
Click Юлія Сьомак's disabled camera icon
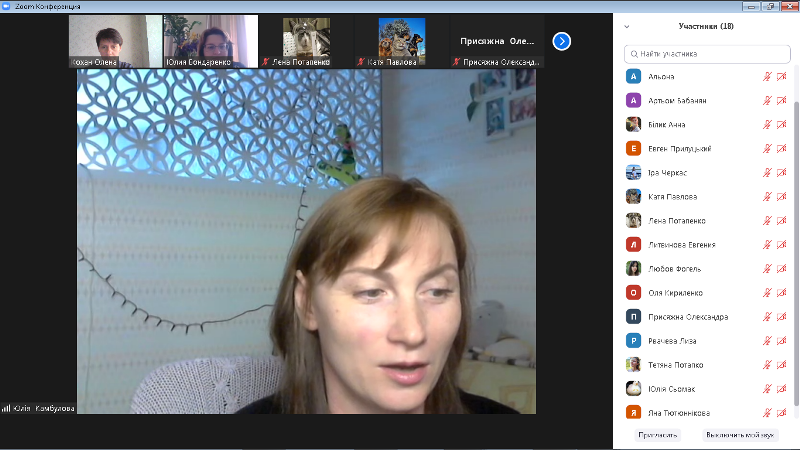782,388
